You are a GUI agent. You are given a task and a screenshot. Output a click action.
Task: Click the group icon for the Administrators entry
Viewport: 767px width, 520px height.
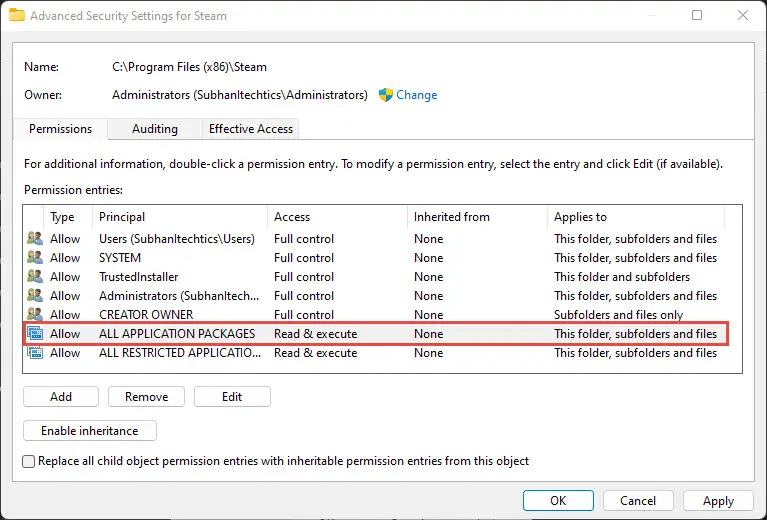coord(35,295)
